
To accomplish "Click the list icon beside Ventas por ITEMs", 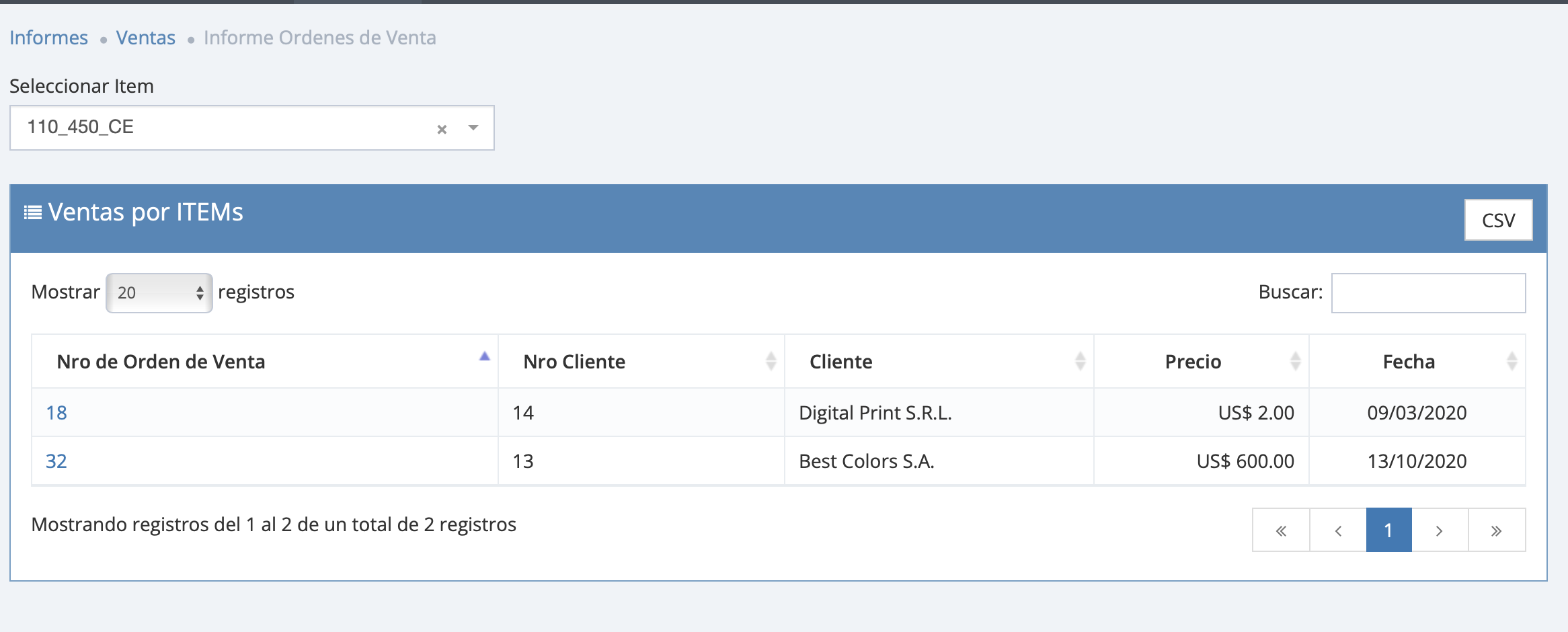I will click(x=32, y=213).
